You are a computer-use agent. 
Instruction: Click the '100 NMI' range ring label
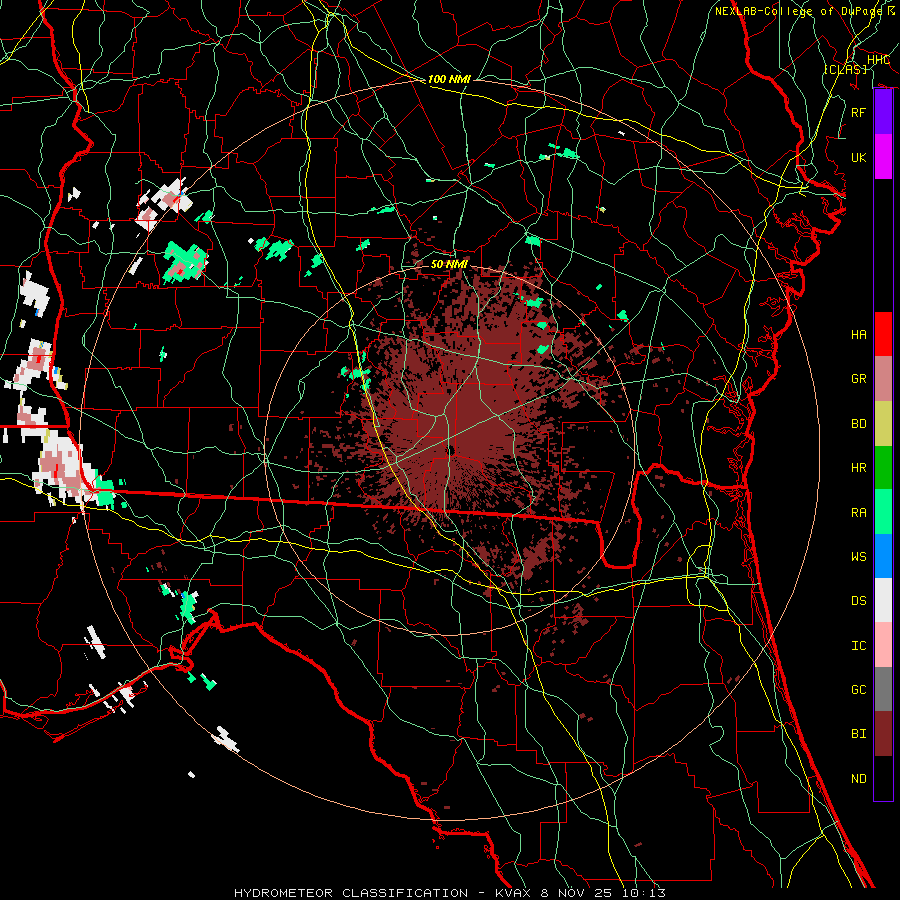click(449, 79)
